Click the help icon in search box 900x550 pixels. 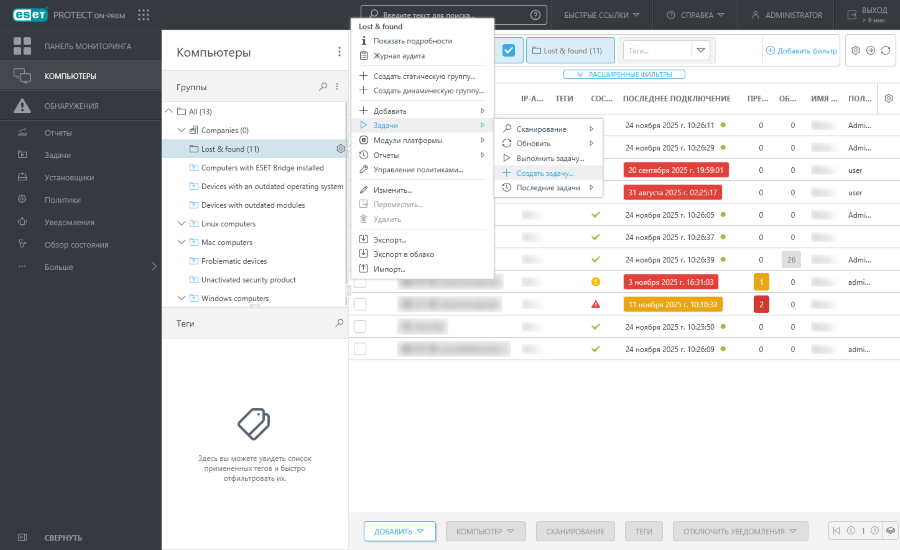537,15
